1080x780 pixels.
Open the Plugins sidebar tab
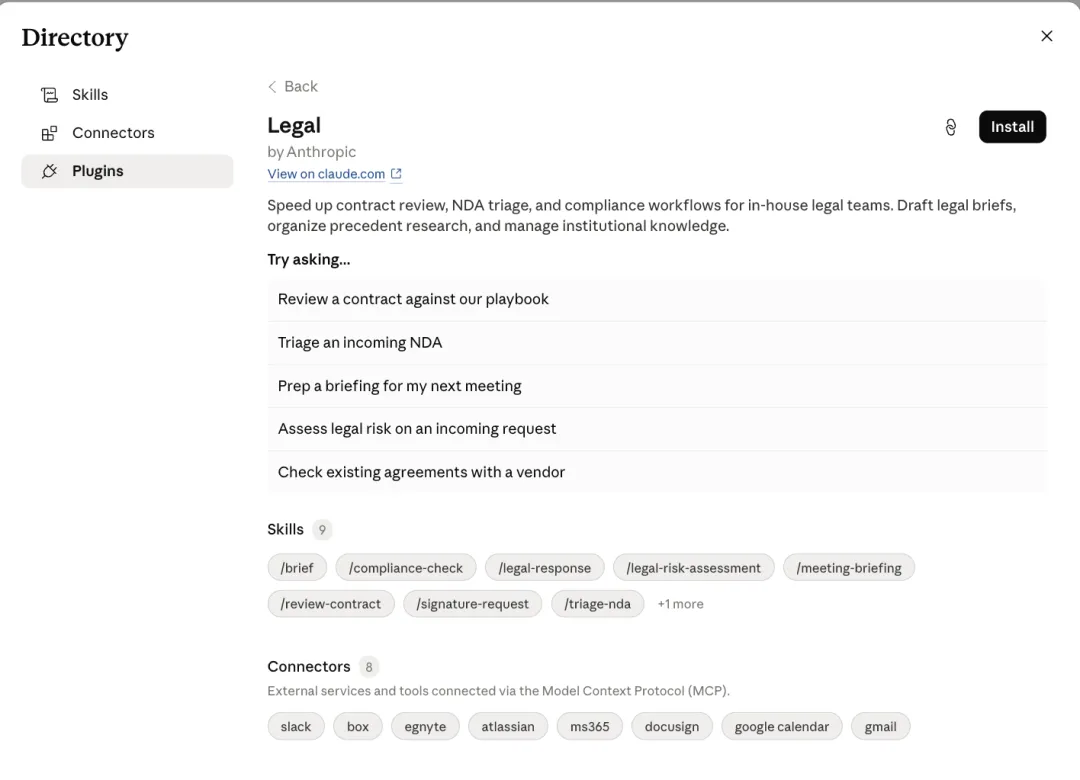pos(127,171)
